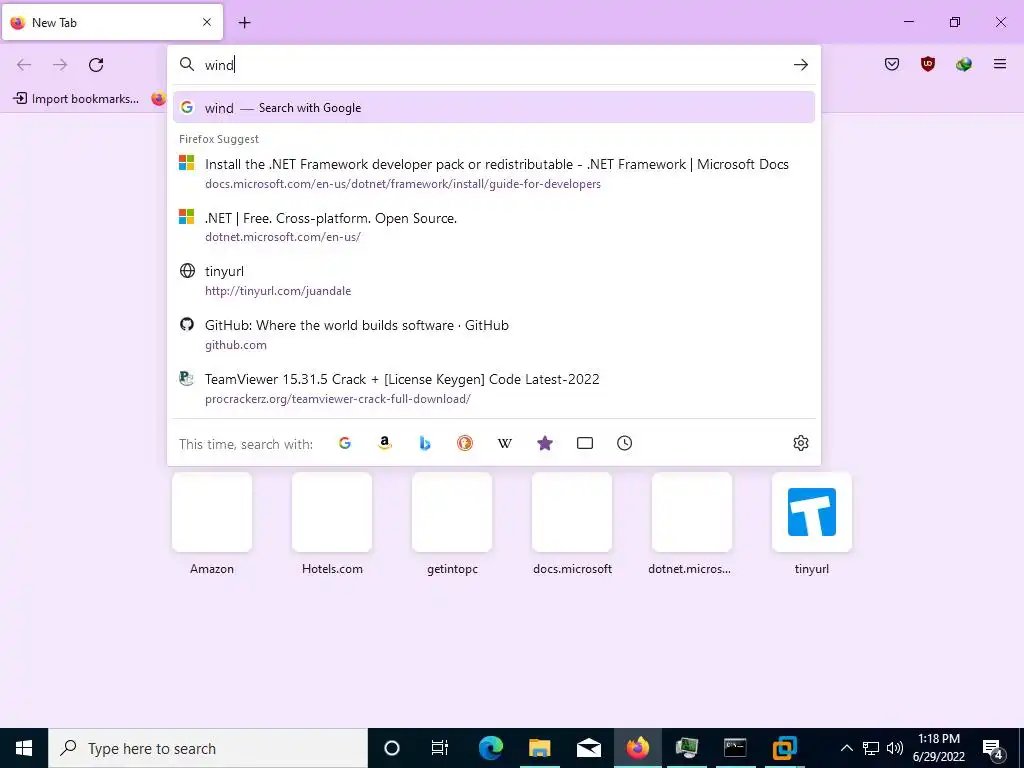Search bookmarks with the star icon

tap(545, 443)
